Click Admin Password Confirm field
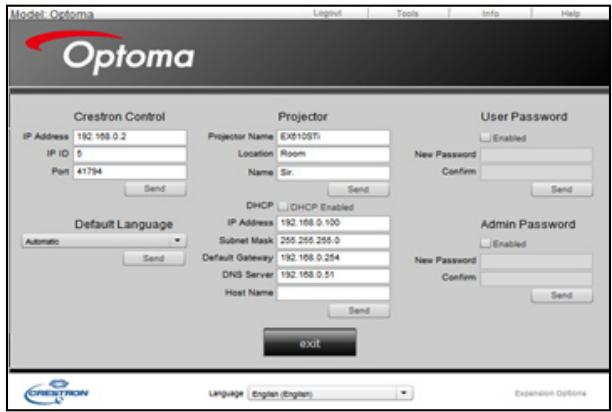Screen dimensions: 612x412 pyautogui.click(x=536, y=278)
